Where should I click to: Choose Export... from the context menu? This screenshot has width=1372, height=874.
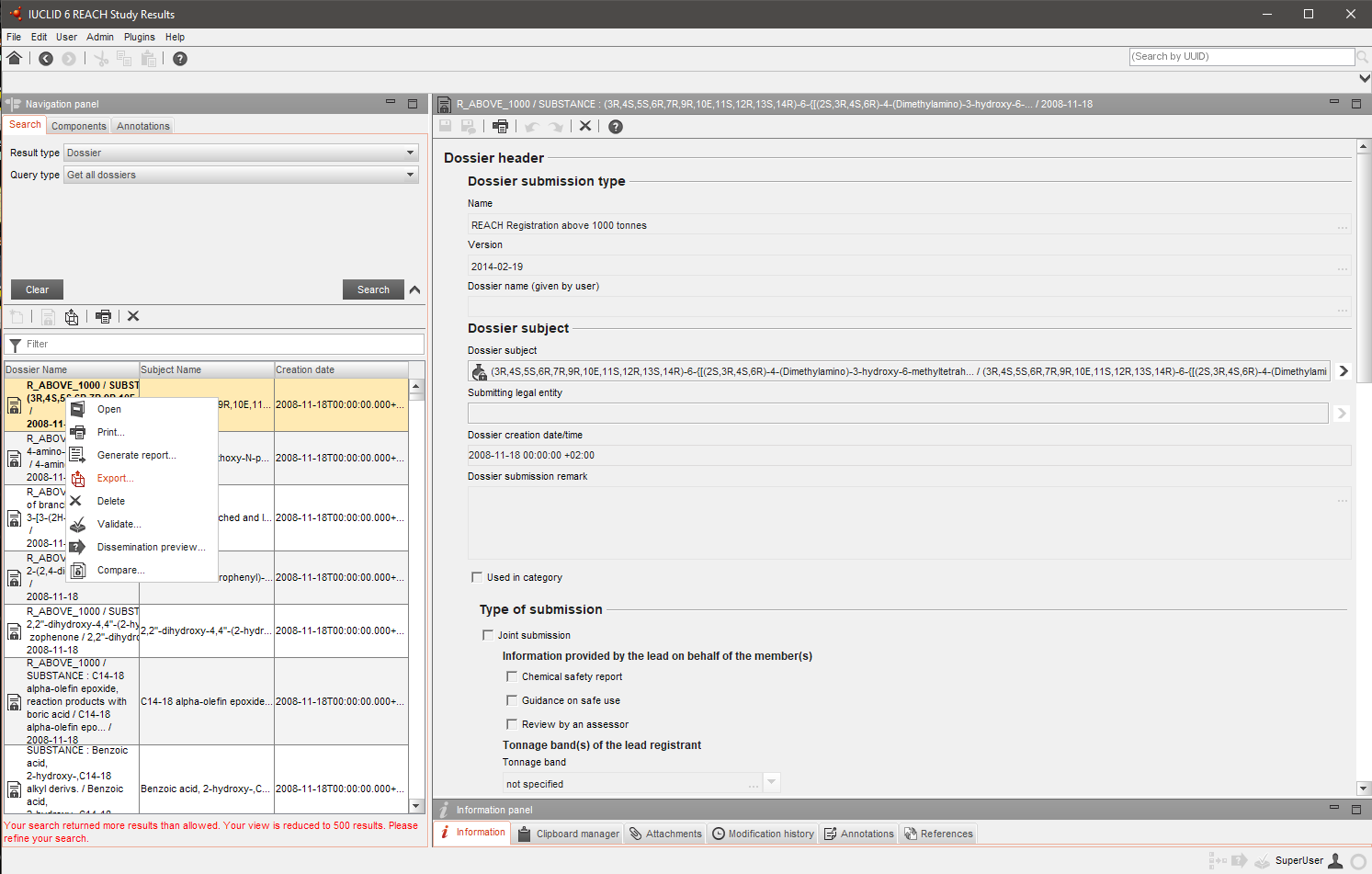tap(142, 478)
